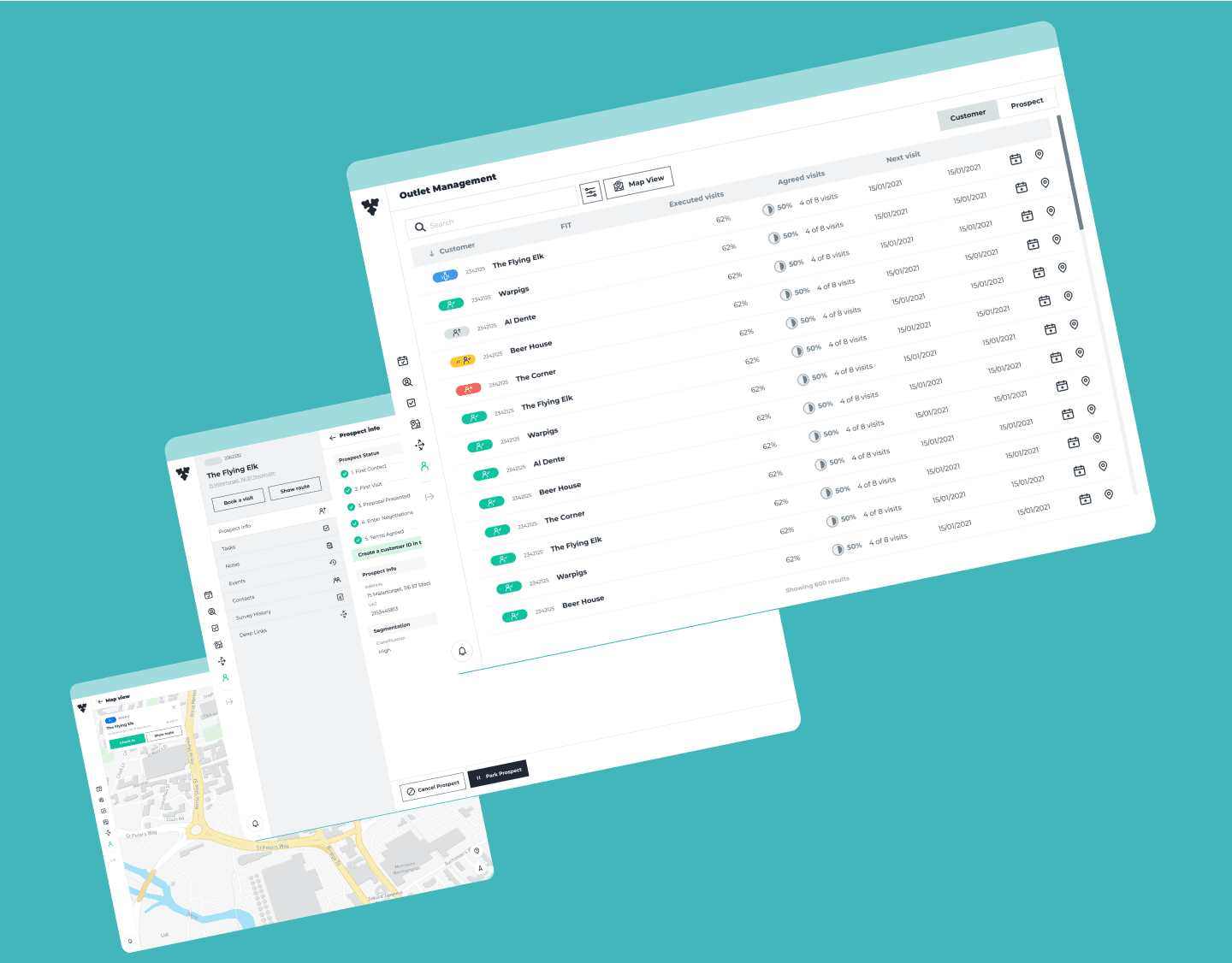Screen dimensions: 1232x963
Task: Click Show route in prospect window
Action: tap(295, 489)
